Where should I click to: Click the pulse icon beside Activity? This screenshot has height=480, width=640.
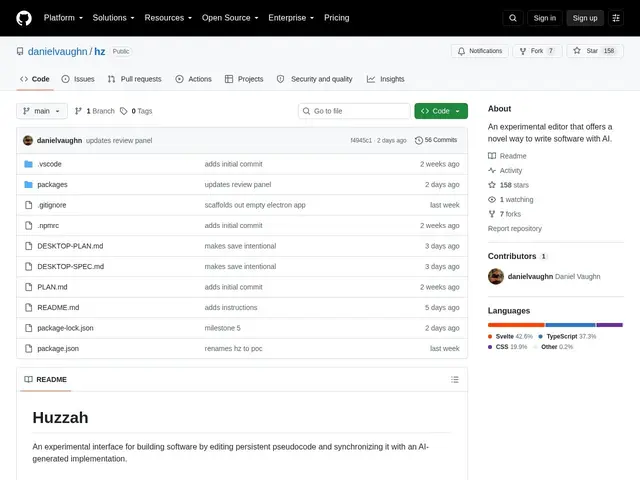click(492, 170)
